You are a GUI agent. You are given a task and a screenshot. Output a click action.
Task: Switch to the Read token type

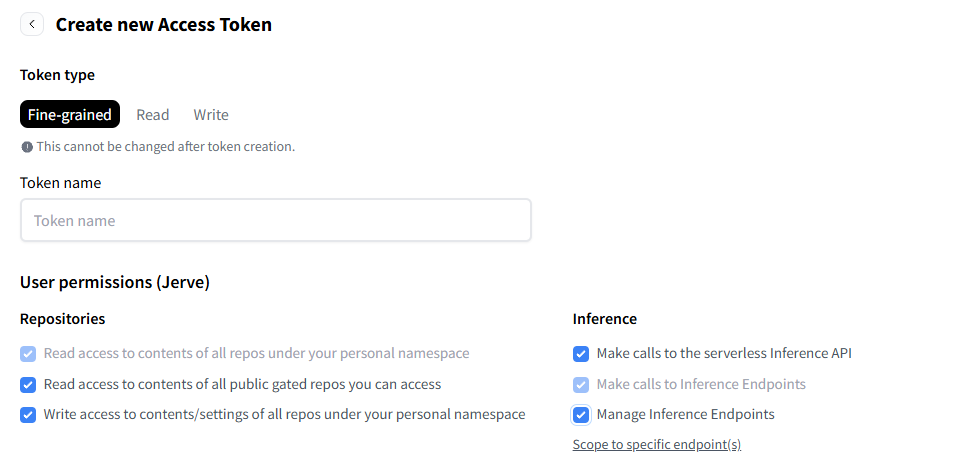[x=152, y=115]
